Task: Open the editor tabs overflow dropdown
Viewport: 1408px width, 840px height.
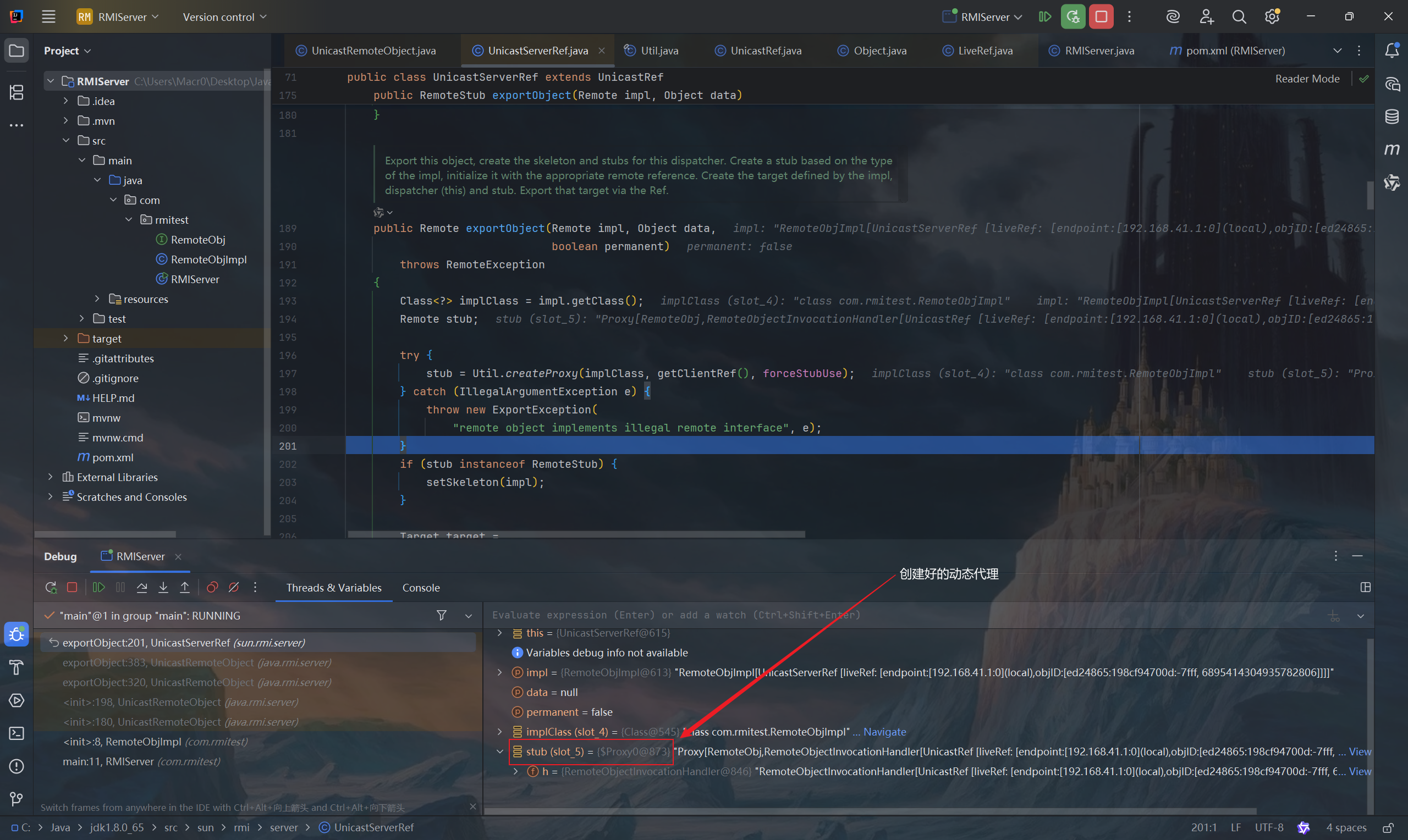Action: 1337,51
